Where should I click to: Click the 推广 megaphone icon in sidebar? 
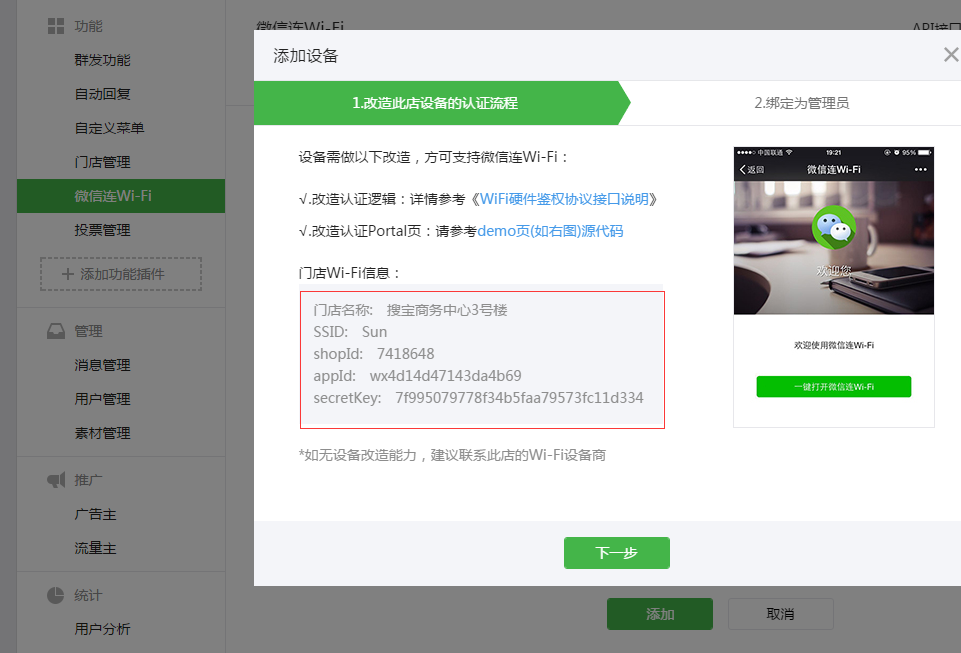(x=56, y=480)
